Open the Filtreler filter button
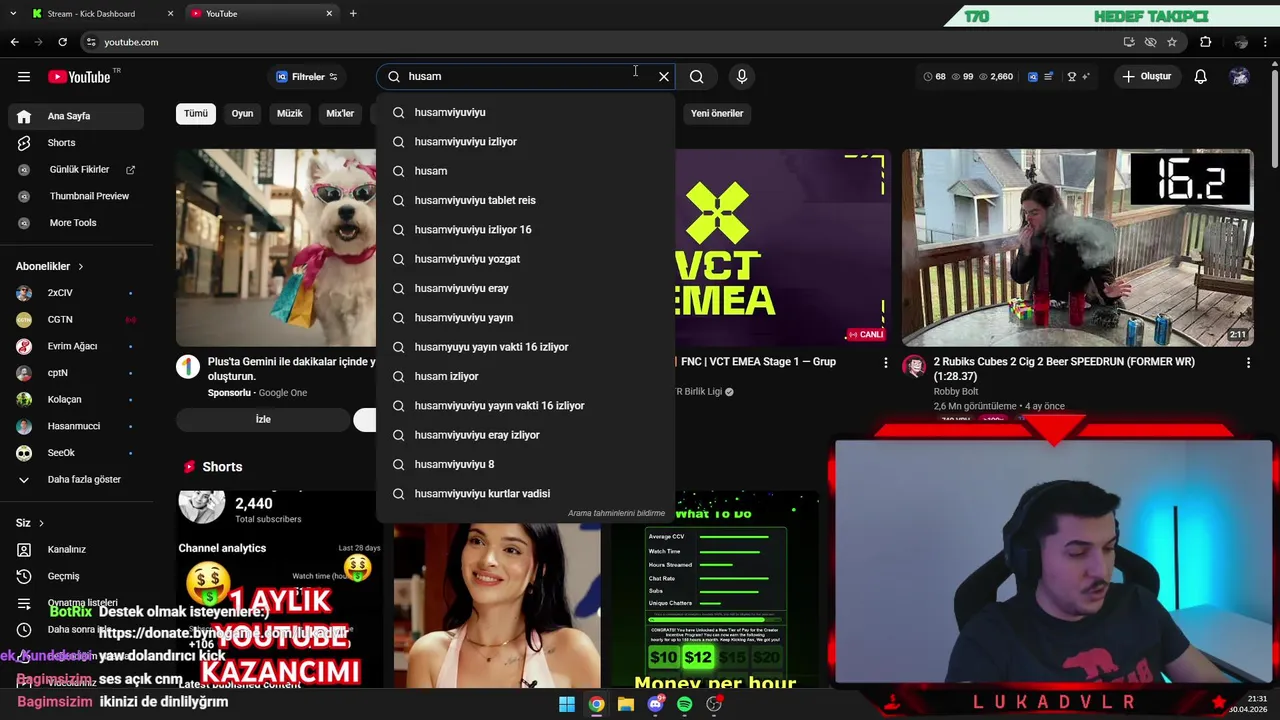Image resolution: width=1280 pixels, height=720 pixels. [x=307, y=76]
